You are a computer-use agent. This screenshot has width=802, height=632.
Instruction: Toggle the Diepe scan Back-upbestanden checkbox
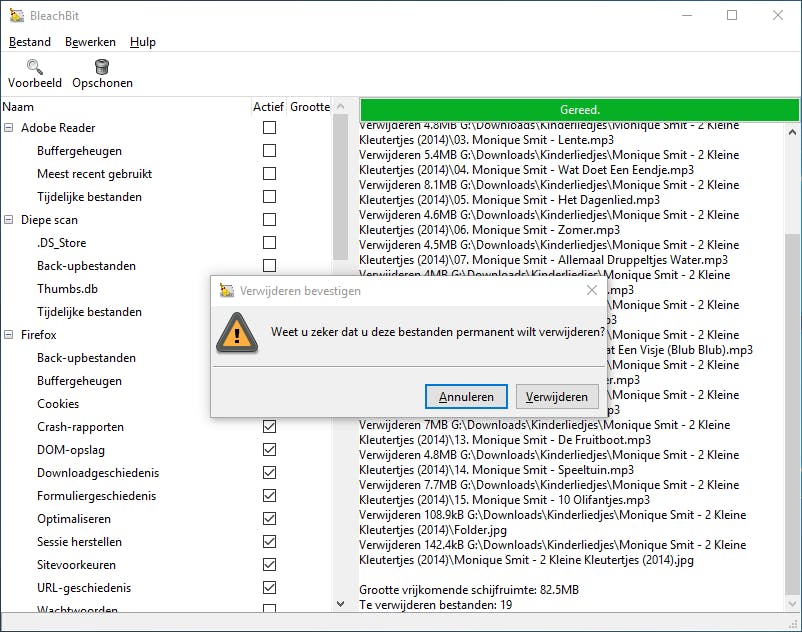269,265
